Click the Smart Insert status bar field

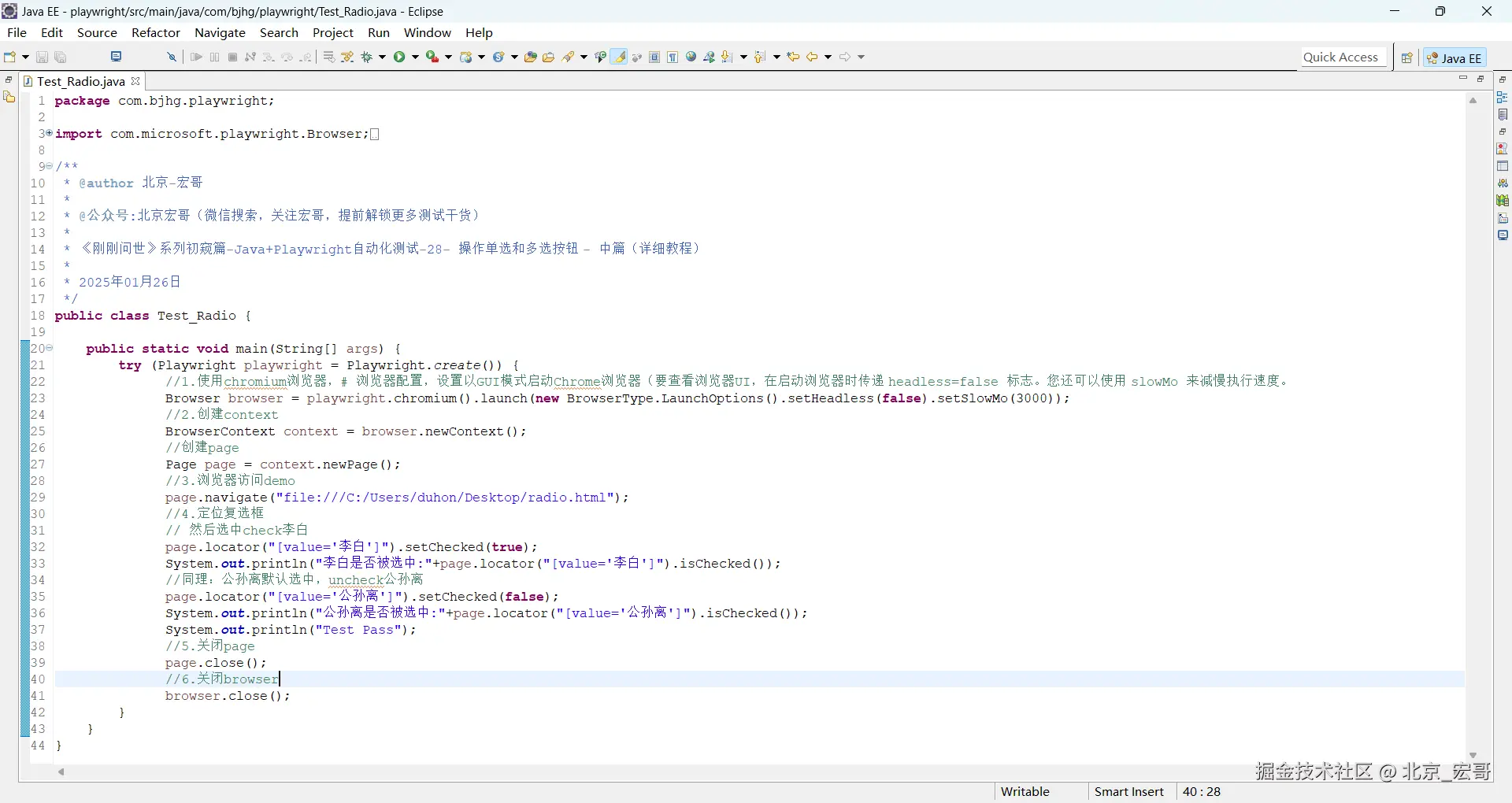pyautogui.click(x=1128, y=791)
